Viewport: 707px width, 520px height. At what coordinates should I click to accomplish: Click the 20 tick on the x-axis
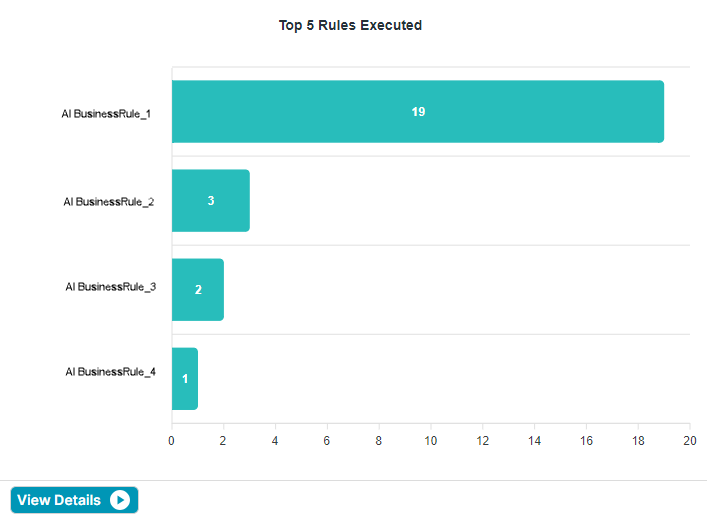pyautogui.click(x=690, y=441)
